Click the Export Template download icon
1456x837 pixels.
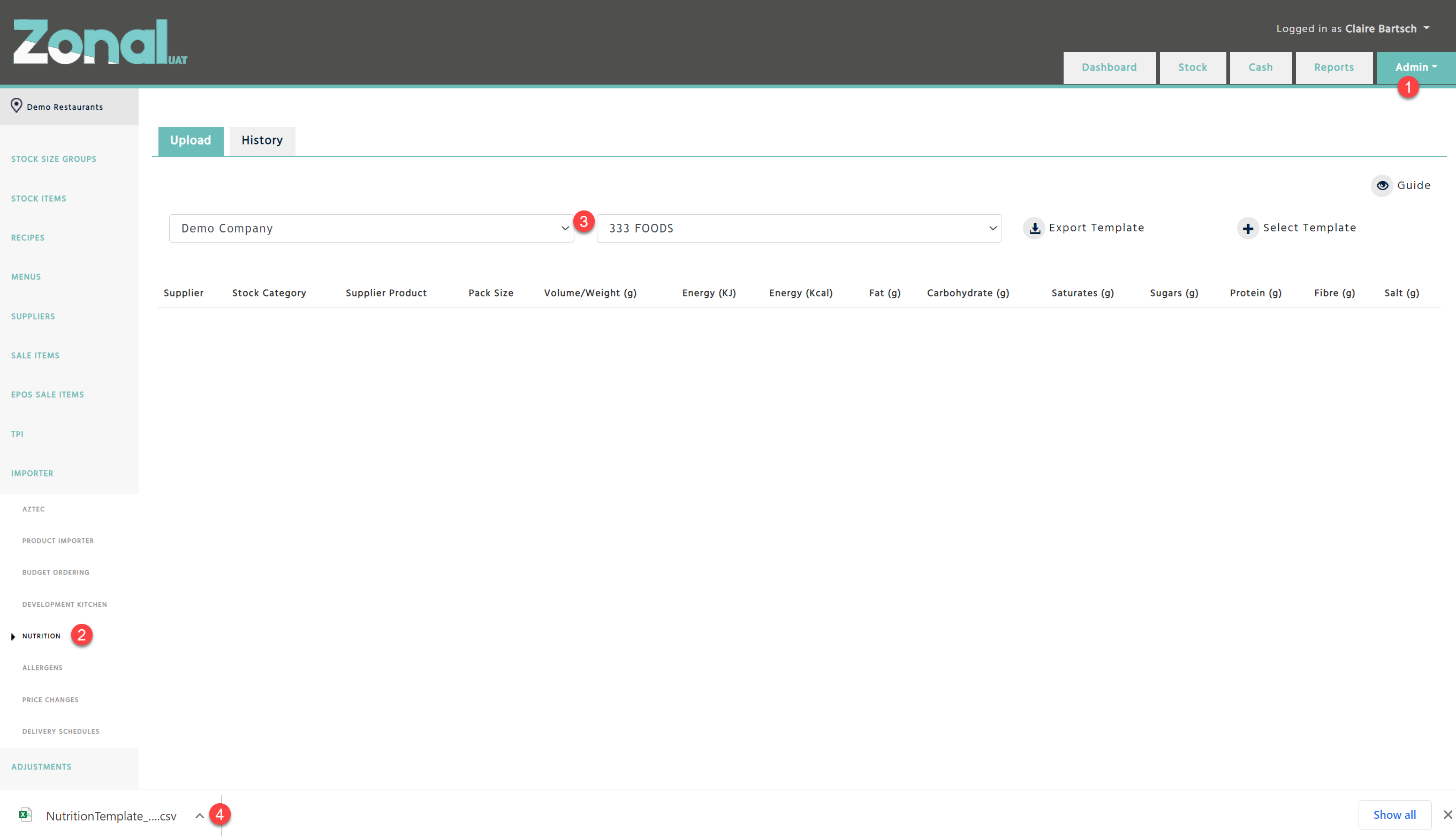[x=1034, y=228]
